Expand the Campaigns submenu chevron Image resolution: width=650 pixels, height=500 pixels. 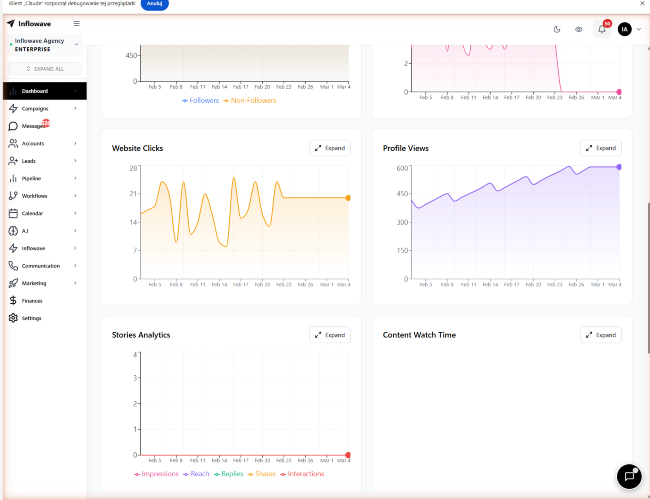pyautogui.click(x=75, y=108)
